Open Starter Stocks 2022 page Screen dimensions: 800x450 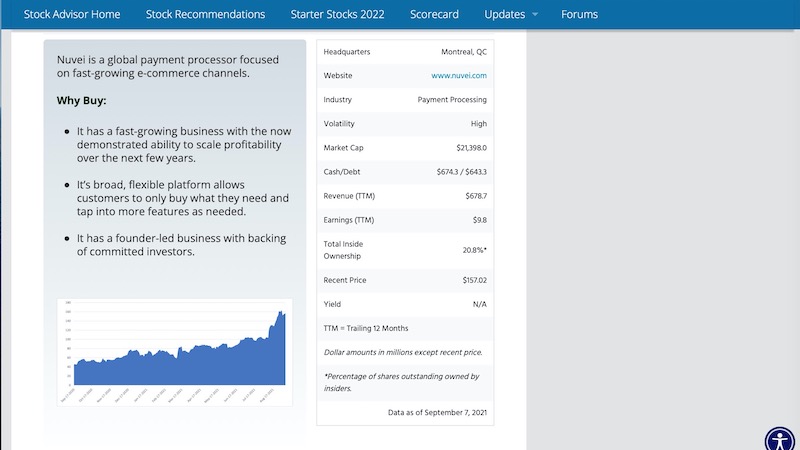pyautogui.click(x=337, y=14)
